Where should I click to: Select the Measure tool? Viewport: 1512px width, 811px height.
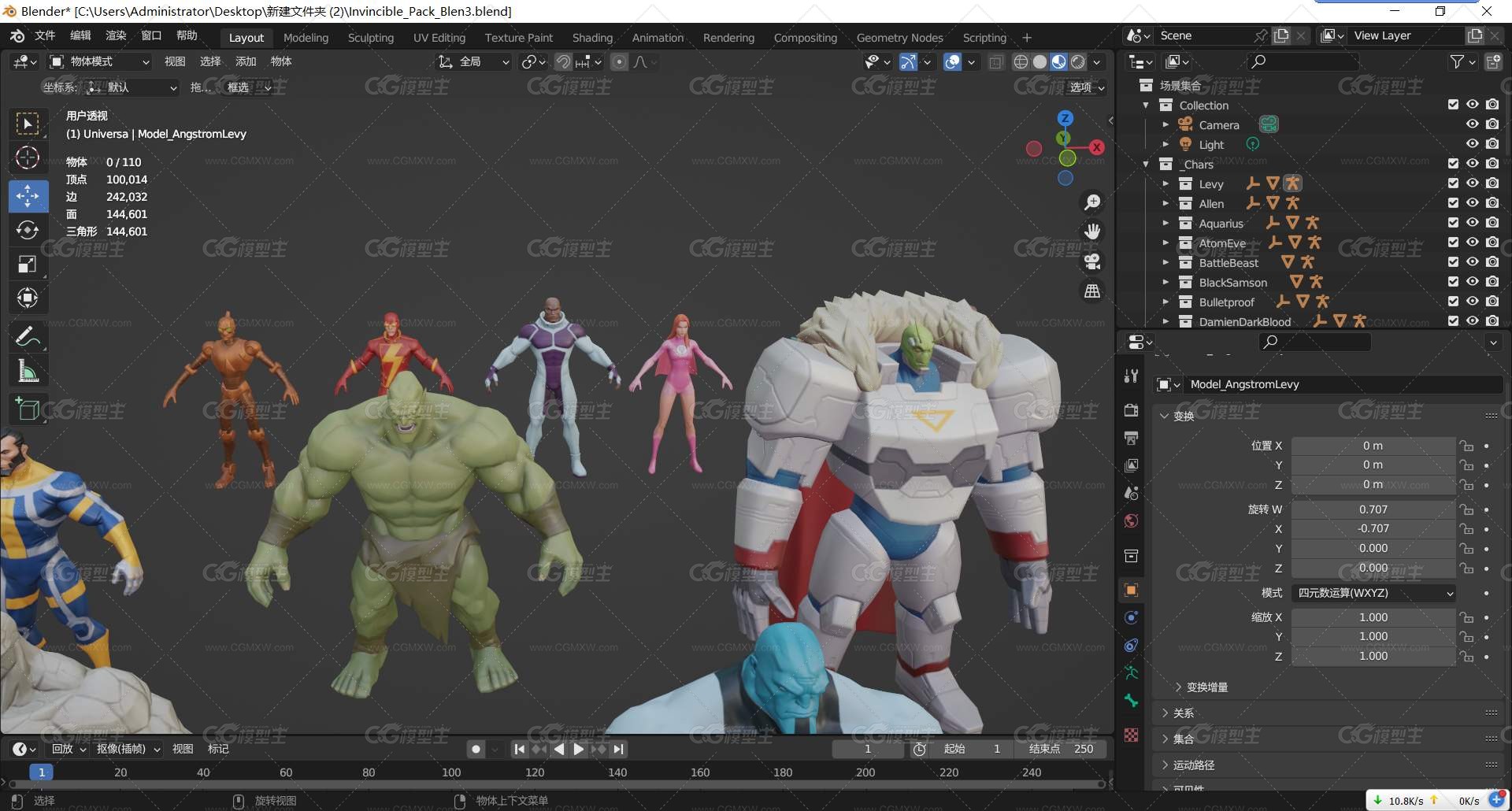click(x=28, y=371)
